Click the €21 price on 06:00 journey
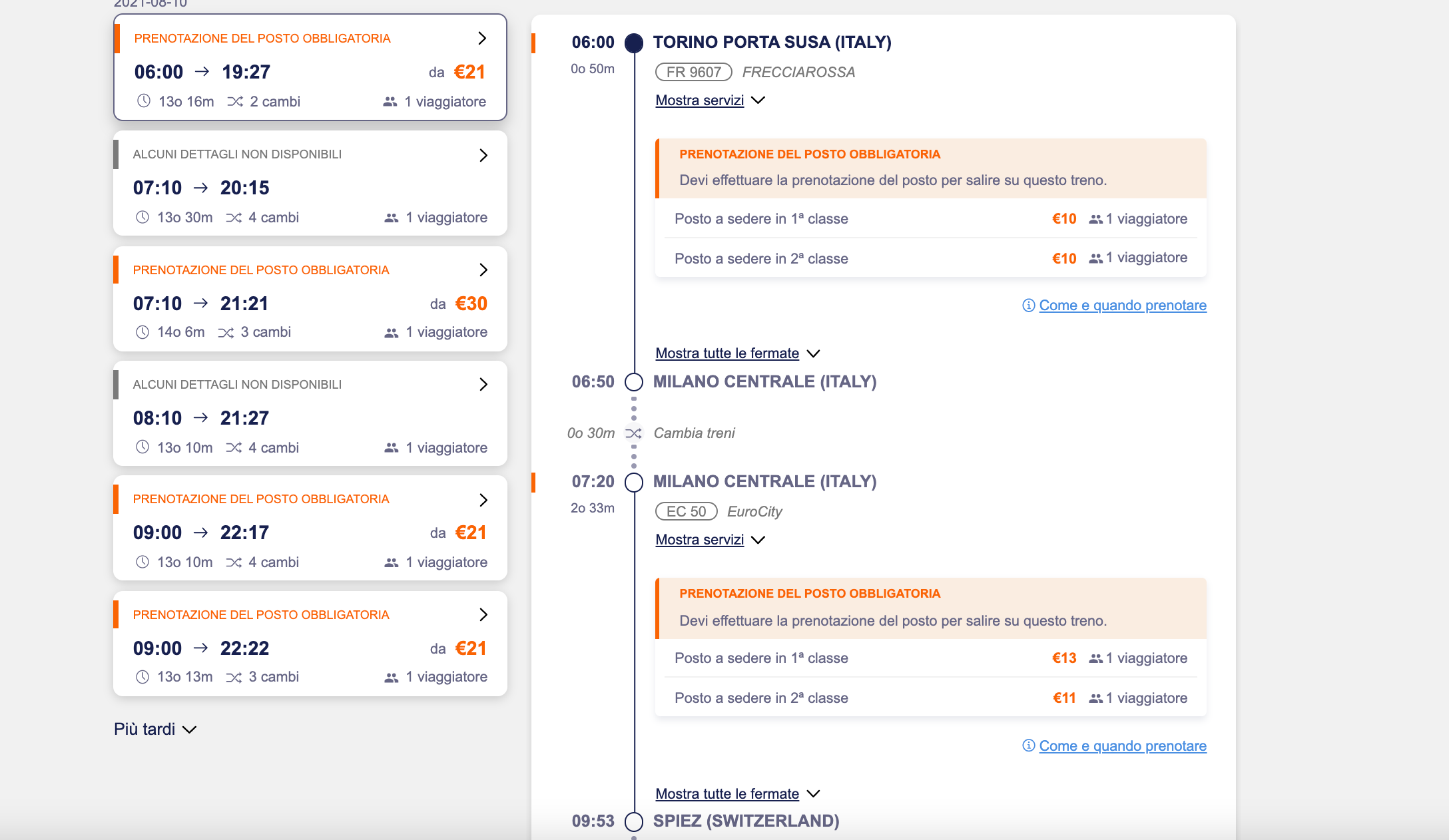1449x840 pixels. tap(469, 72)
